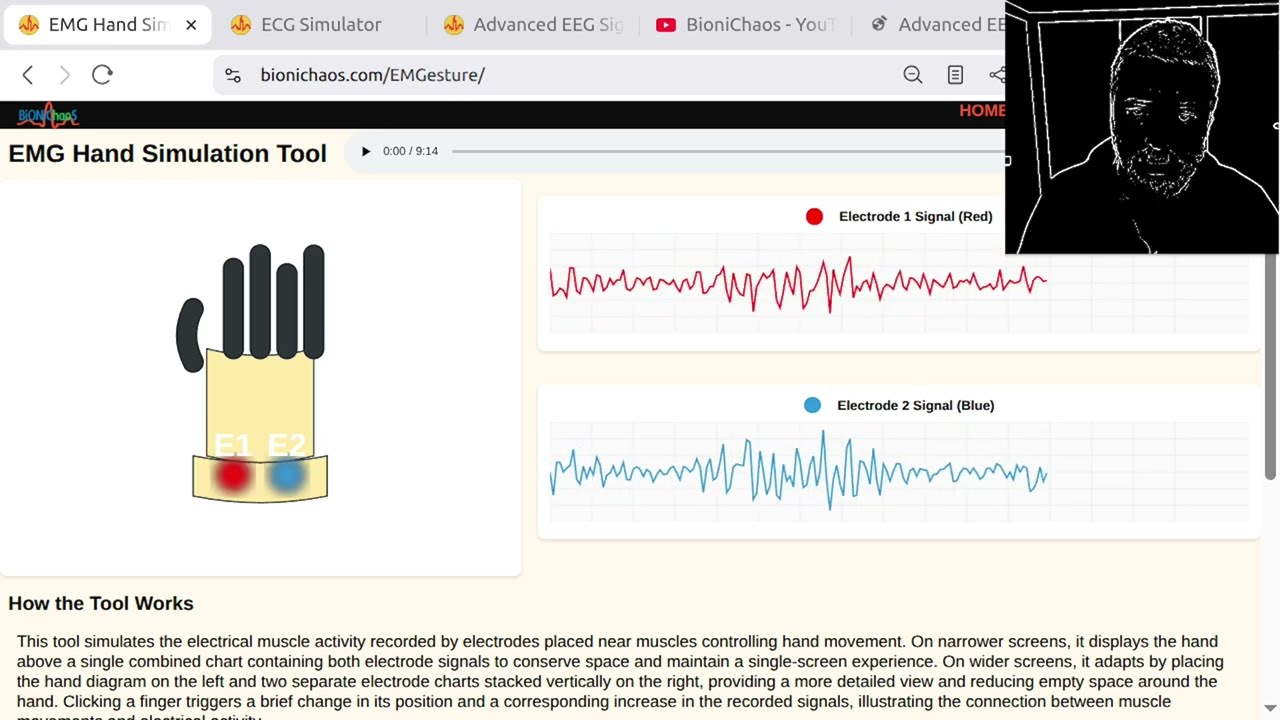Click the index finger of the hand
The image size is (1280, 720).
click(x=233, y=308)
